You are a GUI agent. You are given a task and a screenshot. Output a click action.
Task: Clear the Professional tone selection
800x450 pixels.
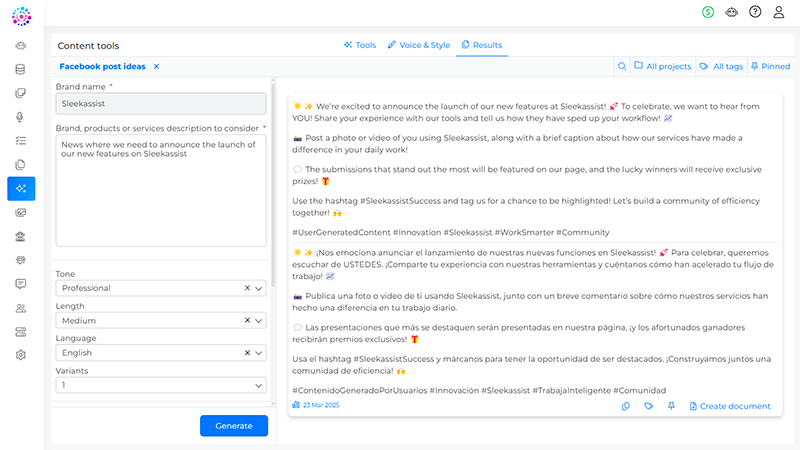(247, 288)
